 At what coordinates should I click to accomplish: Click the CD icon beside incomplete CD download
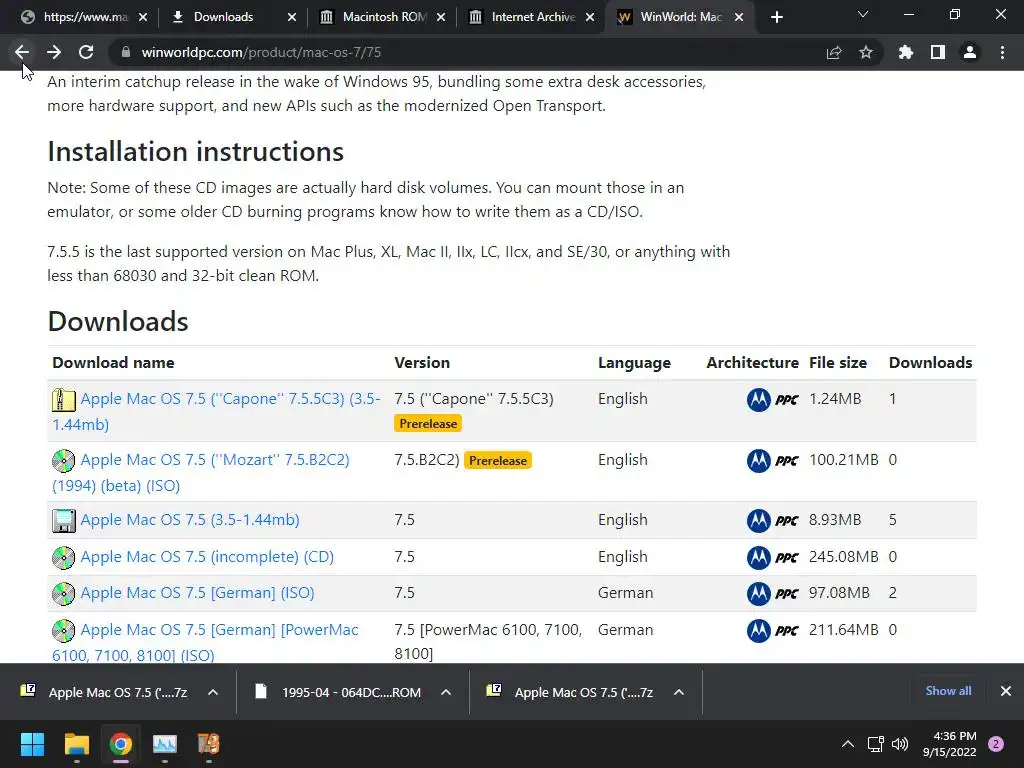[63, 558]
